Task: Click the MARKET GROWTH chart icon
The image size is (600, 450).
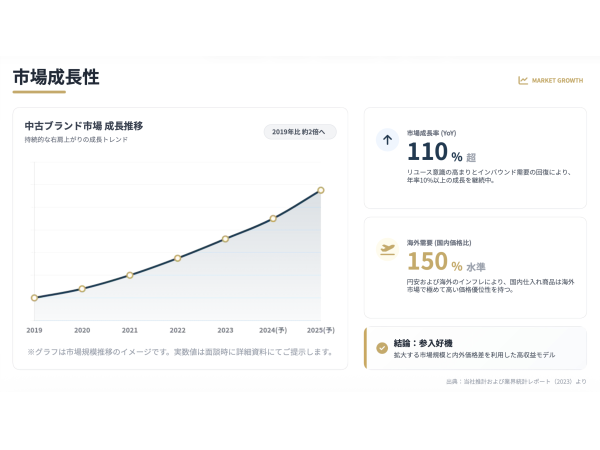Action: pos(523,81)
